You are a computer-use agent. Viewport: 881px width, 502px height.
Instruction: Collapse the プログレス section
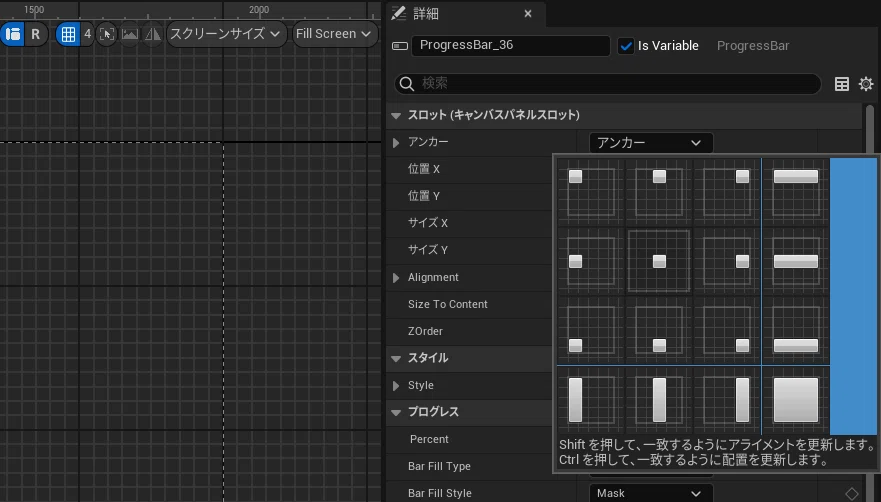396,413
